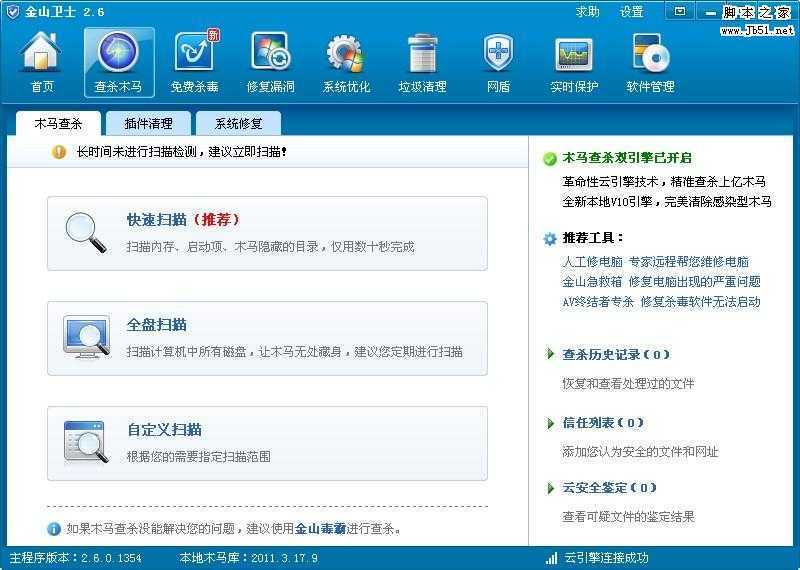Screen dimensions: 800x570
Task: Expand arrow beside 查杀历史记录
Action: (x=550, y=354)
